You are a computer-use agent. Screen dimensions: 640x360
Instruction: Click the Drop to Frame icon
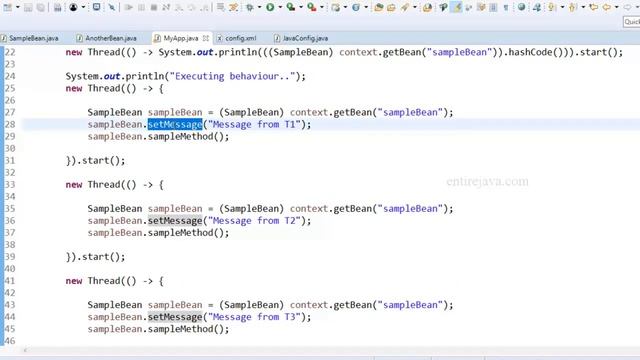tap(220, 7)
